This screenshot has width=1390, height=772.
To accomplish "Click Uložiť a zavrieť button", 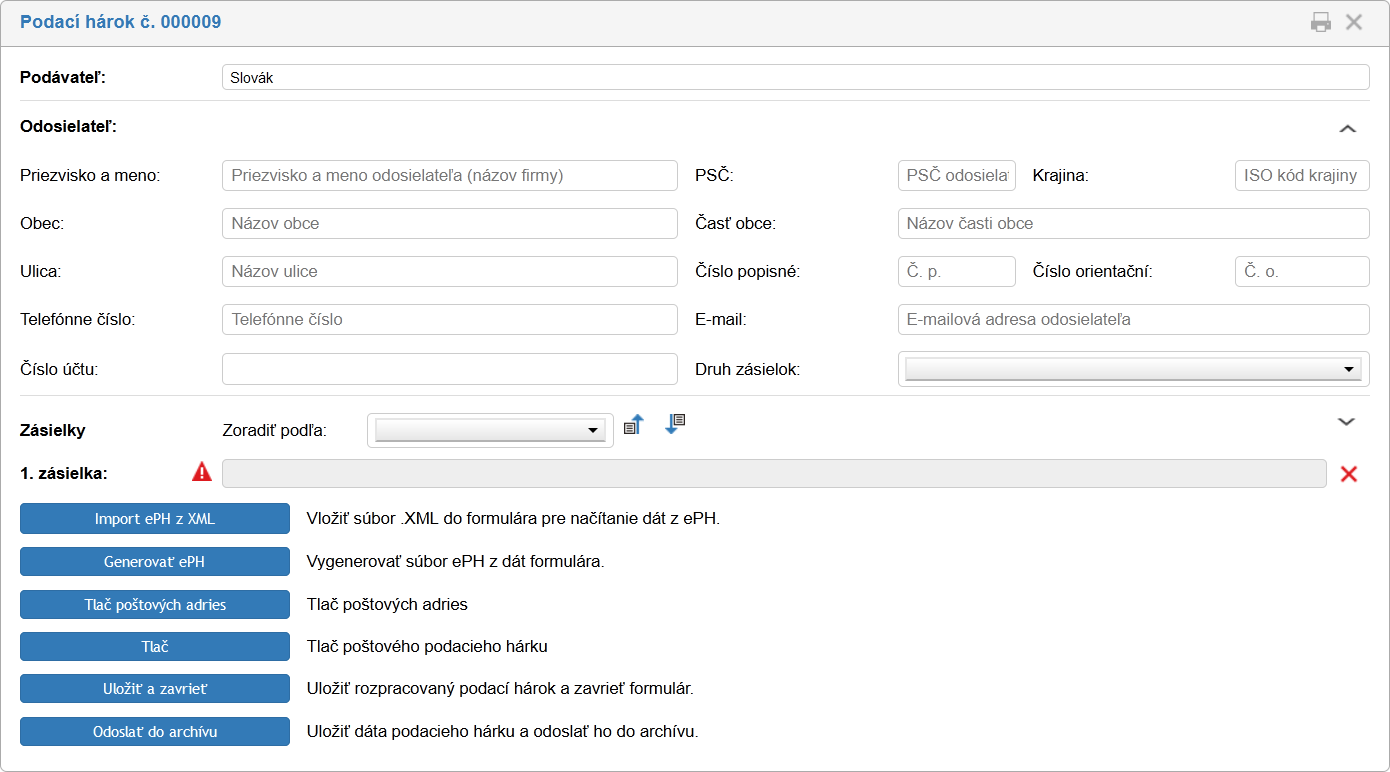I will 154,689.
